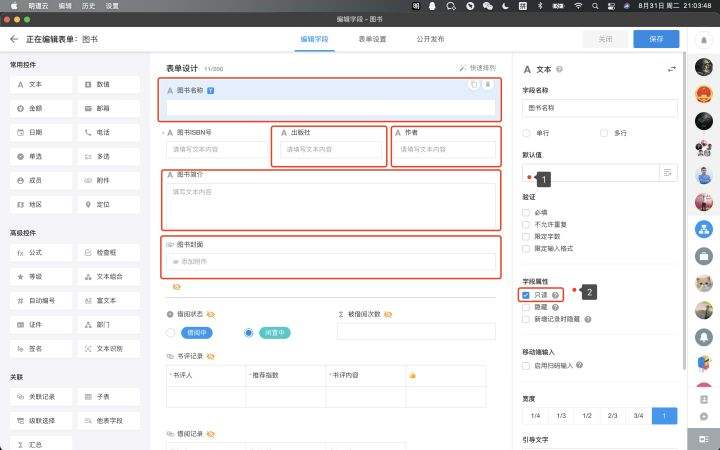Click the 字段名称 input containing 图书名称
This screenshot has width=720, height=450.
599,108
